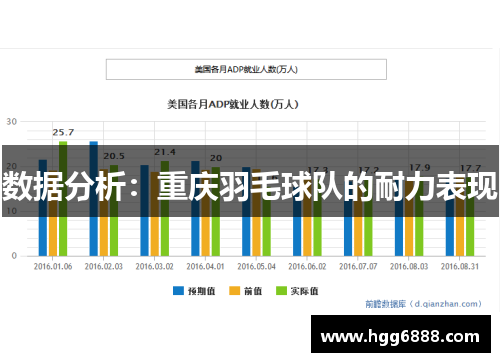Image resolution: width=500 pixels, height=362 pixels.
Task: Click the blue bar above 2016.02.03
Action: click(94, 199)
